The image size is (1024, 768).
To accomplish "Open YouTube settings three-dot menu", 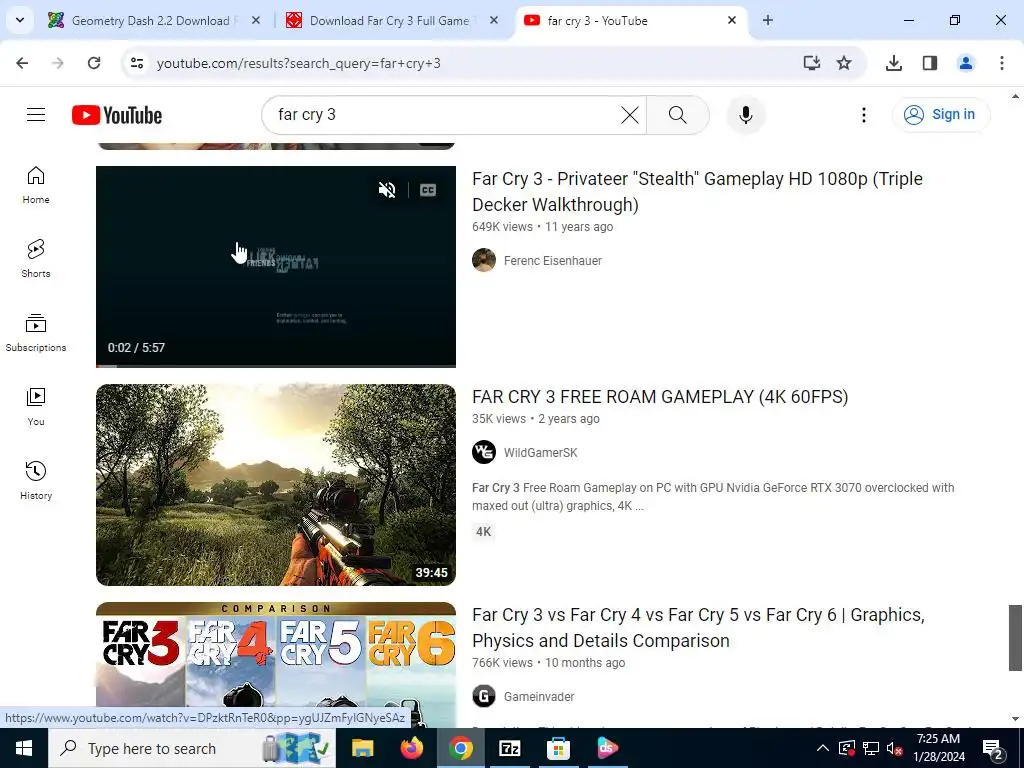I will (x=863, y=115).
